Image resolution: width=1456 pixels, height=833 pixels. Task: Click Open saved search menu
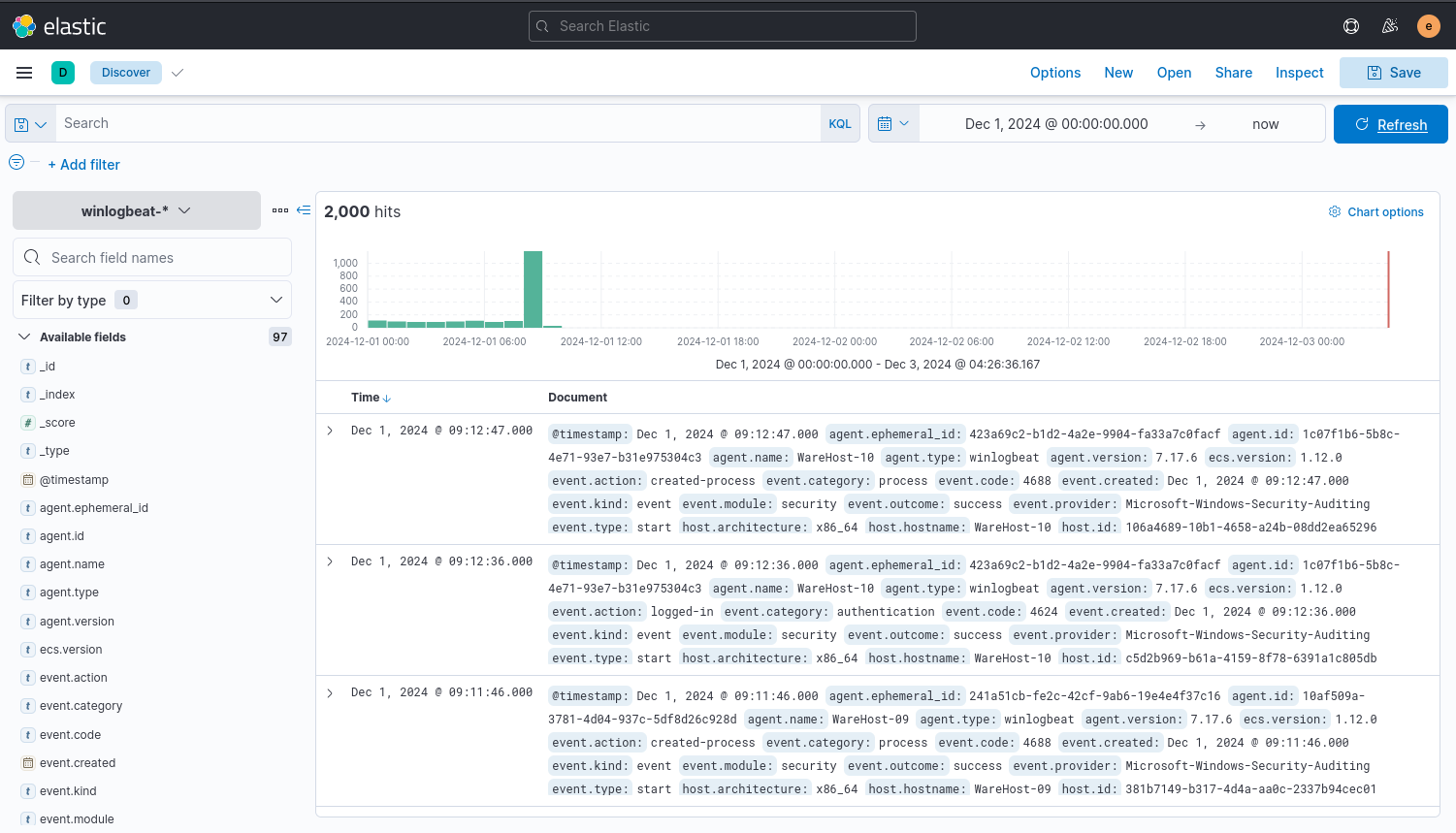[1174, 73]
